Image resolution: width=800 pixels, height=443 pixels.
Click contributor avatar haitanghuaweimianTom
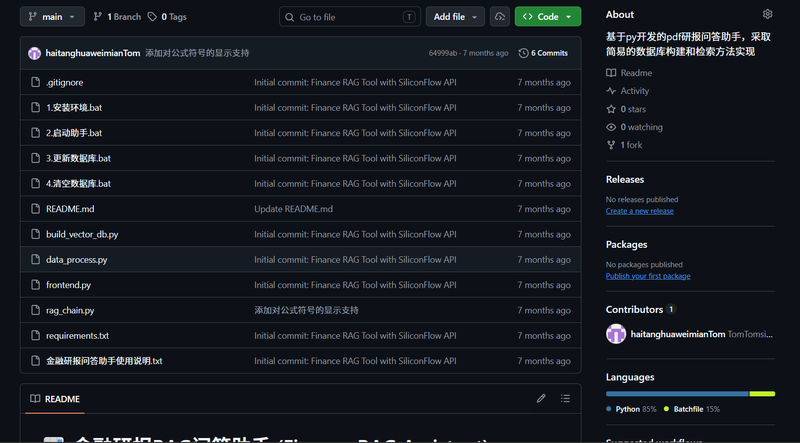pyautogui.click(x=616, y=334)
